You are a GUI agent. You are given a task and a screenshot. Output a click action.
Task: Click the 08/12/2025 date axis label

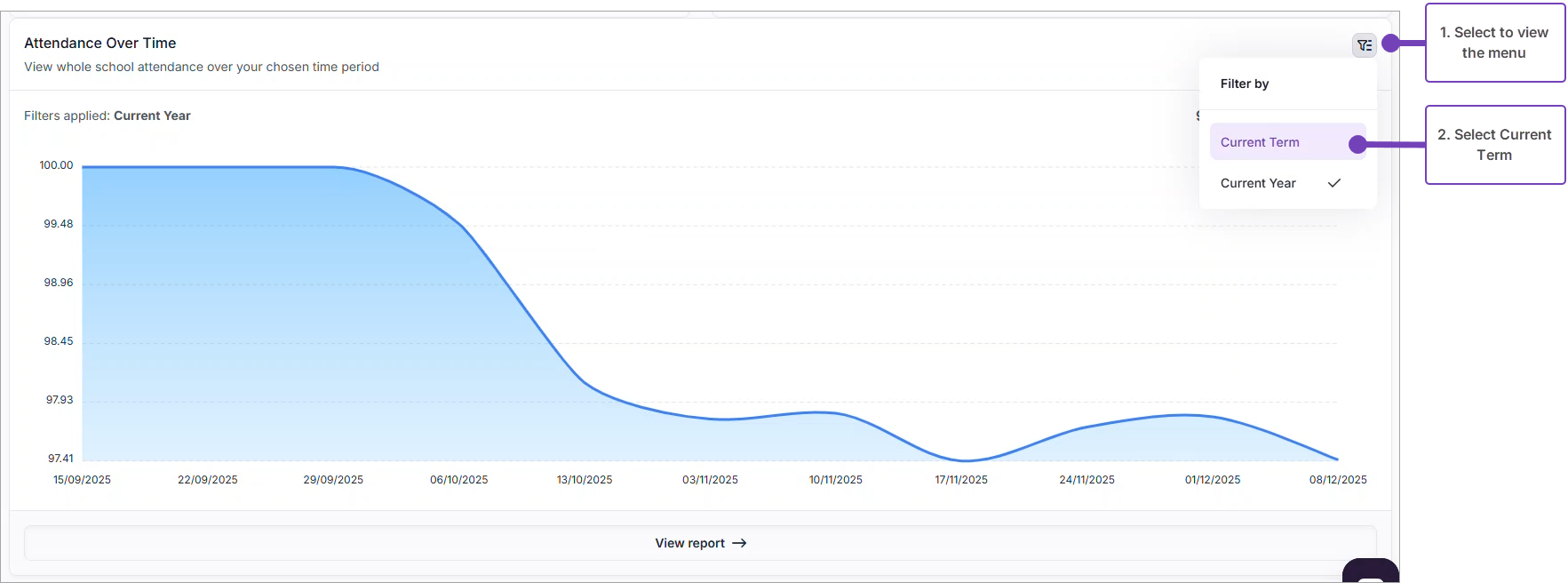tap(1338, 480)
